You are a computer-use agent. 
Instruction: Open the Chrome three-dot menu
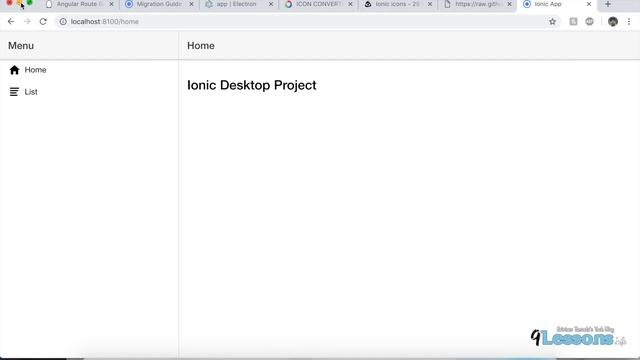click(x=629, y=22)
